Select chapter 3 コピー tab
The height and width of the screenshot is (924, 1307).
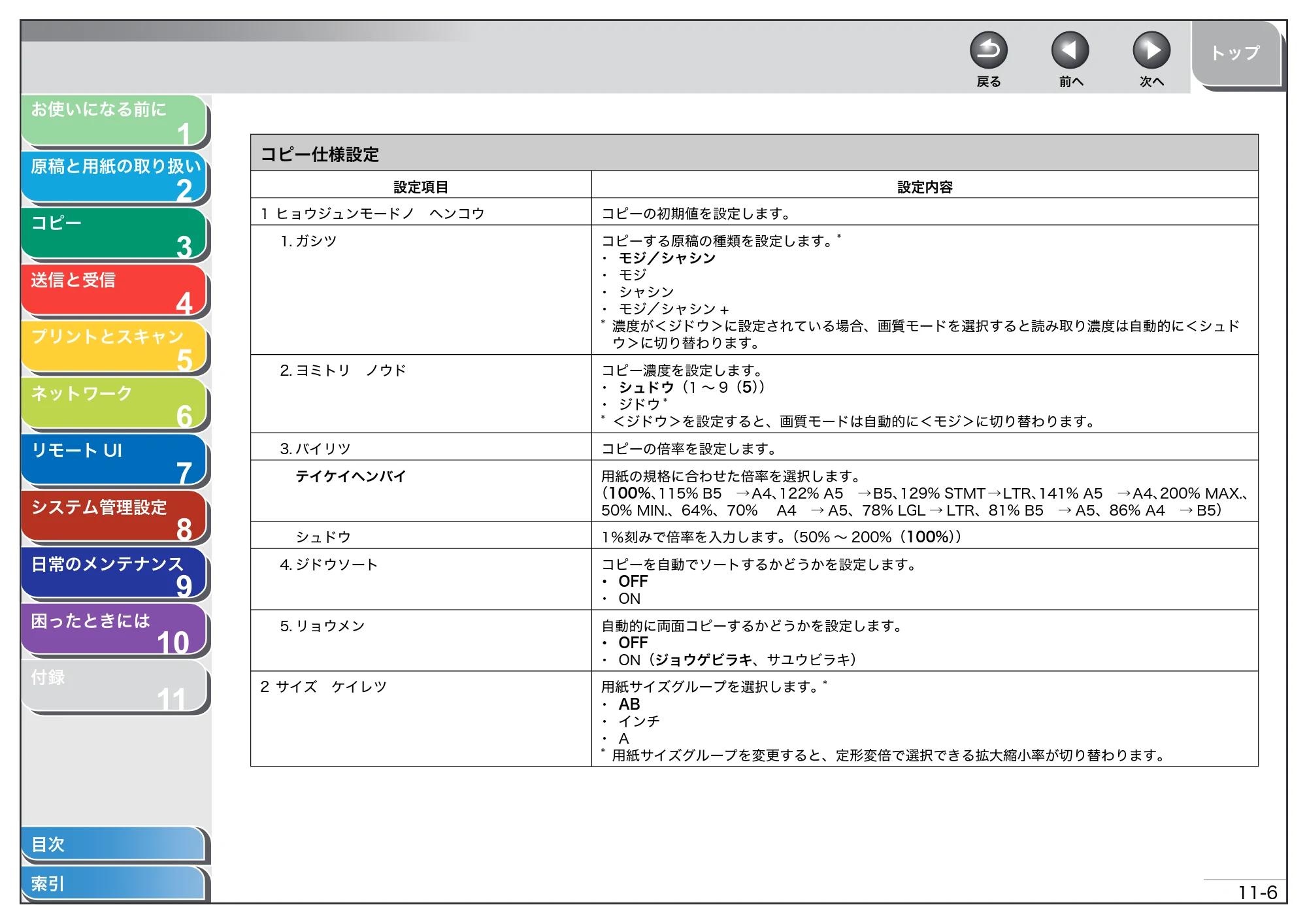[x=114, y=234]
